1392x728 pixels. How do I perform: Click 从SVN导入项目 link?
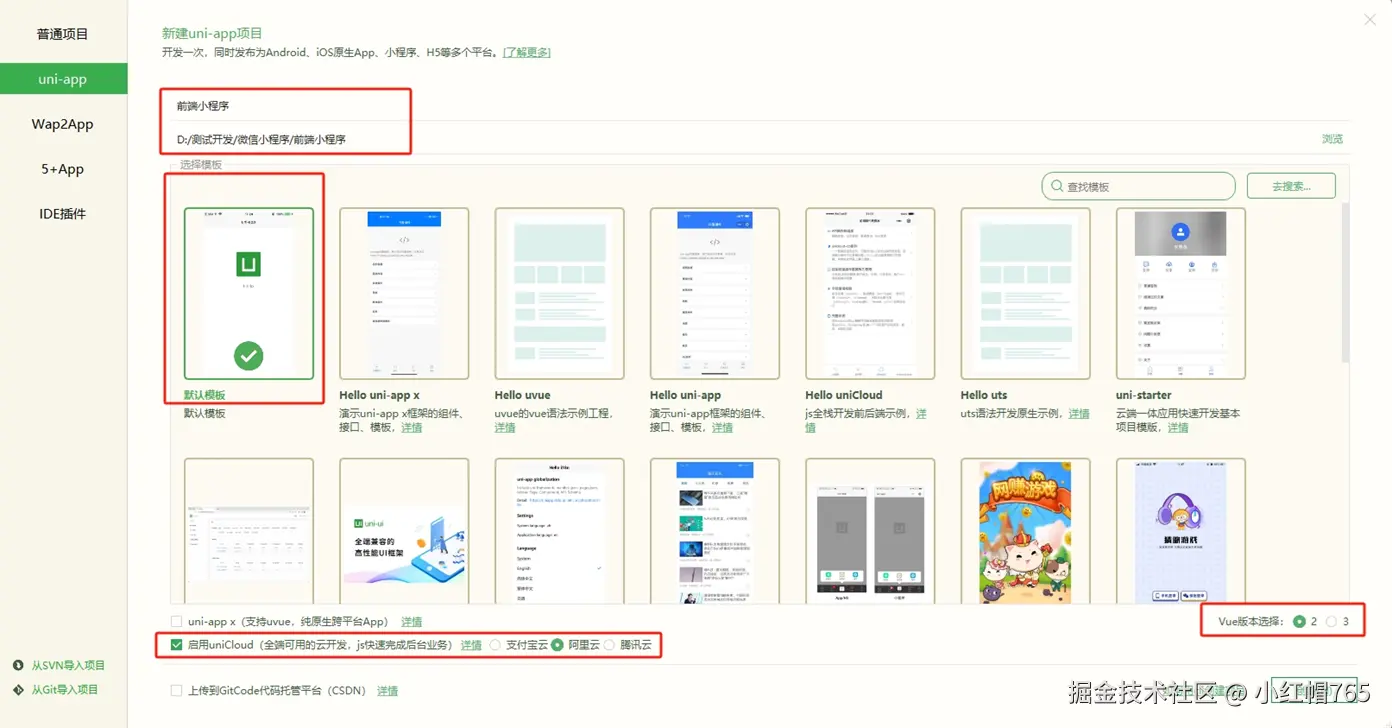point(67,665)
